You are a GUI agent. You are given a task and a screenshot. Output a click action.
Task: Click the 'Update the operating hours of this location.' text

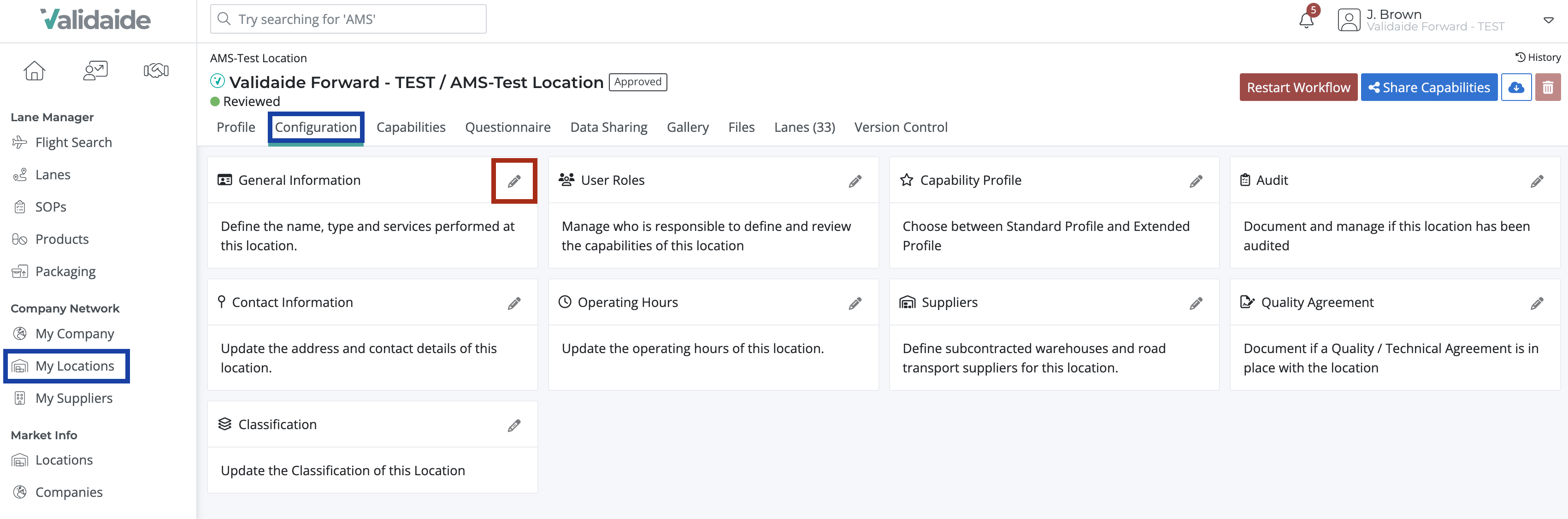(x=693, y=348)
